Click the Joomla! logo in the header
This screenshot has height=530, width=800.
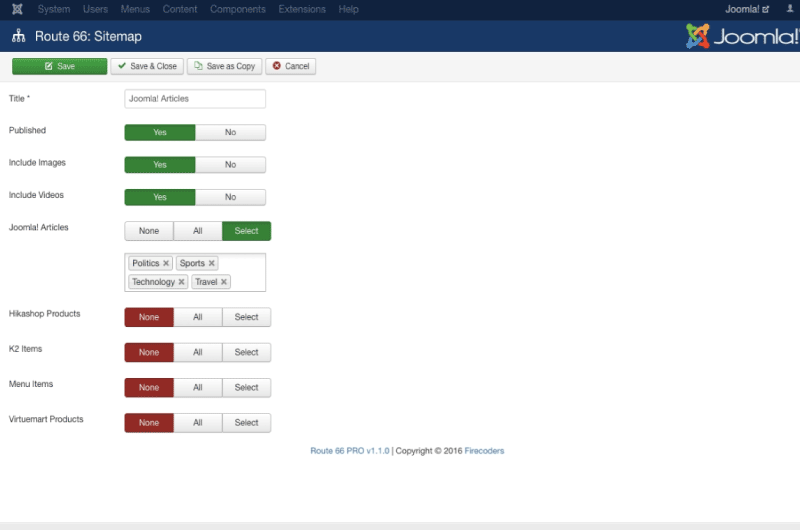coord(742,36)
